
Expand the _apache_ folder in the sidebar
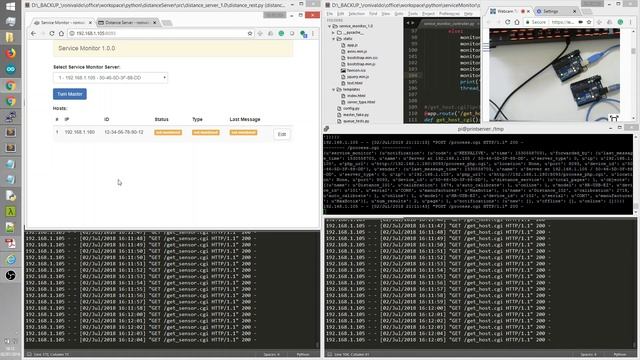(x=333, y=33)
